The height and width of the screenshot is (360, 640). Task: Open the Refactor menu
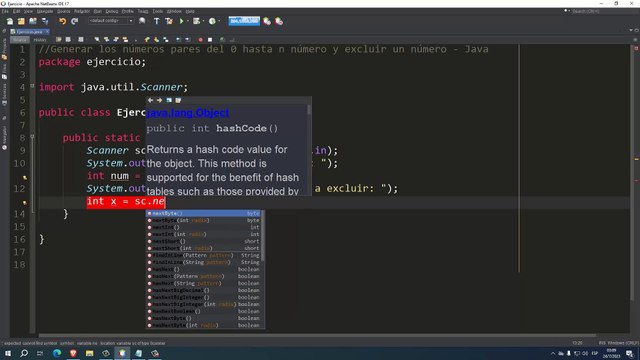[82, 11]
